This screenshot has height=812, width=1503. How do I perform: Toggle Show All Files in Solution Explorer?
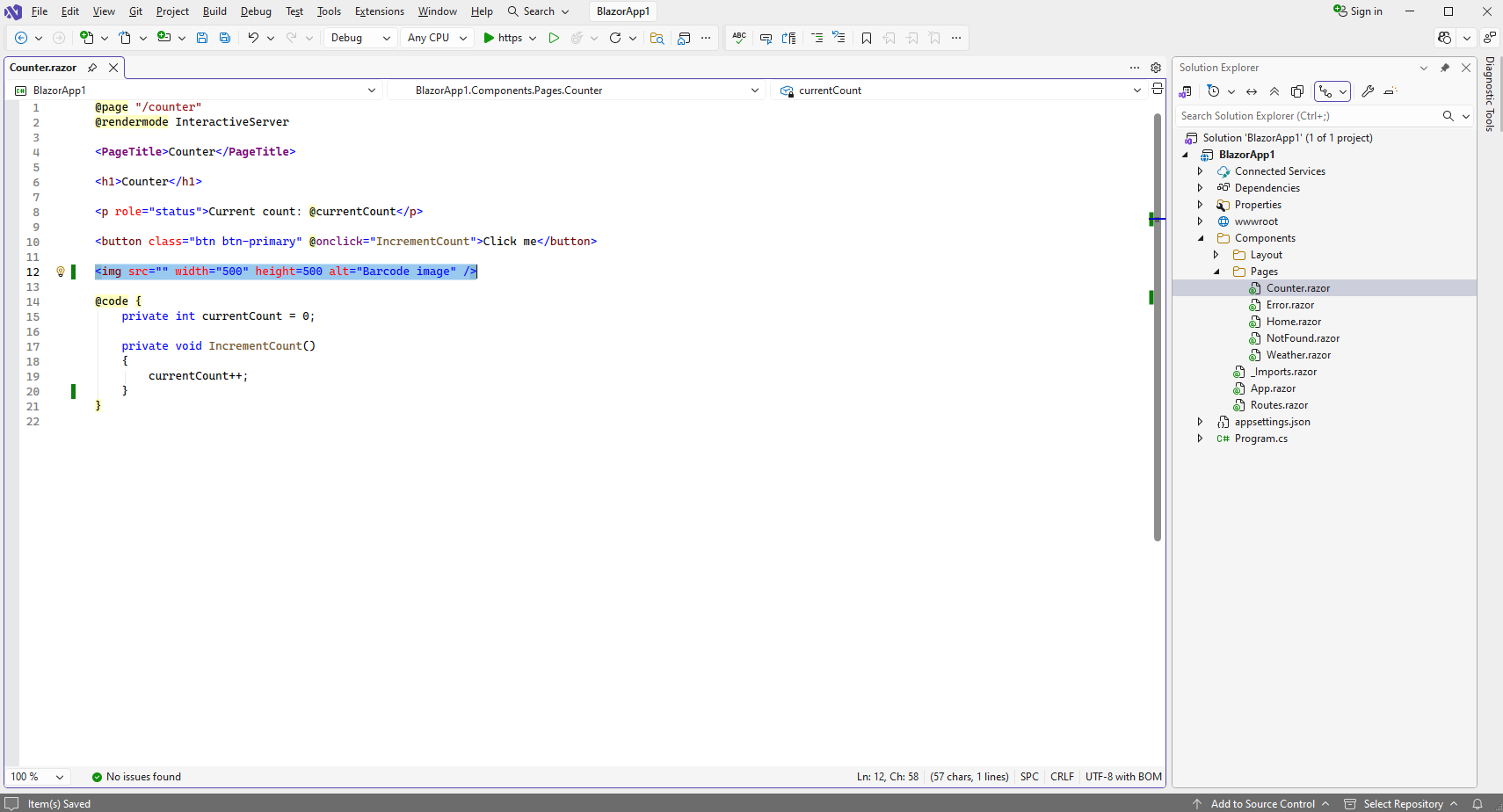coord(1297,91)
